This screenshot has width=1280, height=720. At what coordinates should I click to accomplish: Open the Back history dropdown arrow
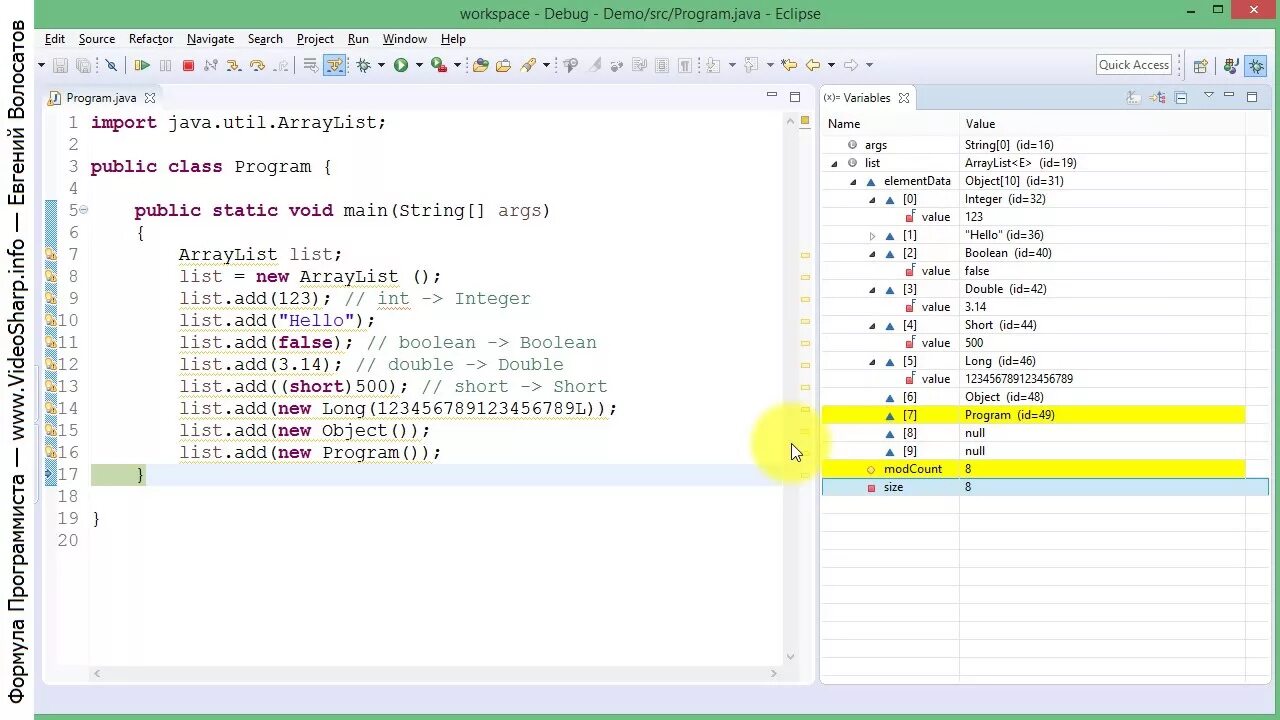click(x=831, y=65)
